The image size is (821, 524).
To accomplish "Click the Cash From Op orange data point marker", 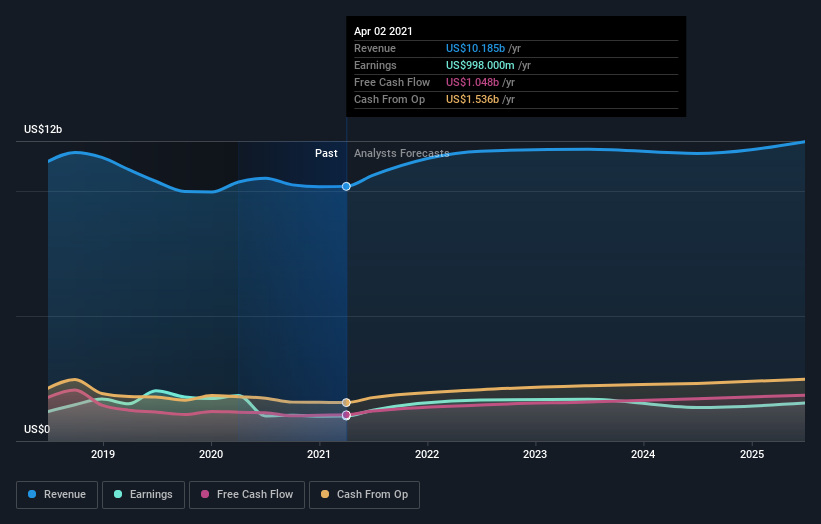I will click(x=346, y=403).
